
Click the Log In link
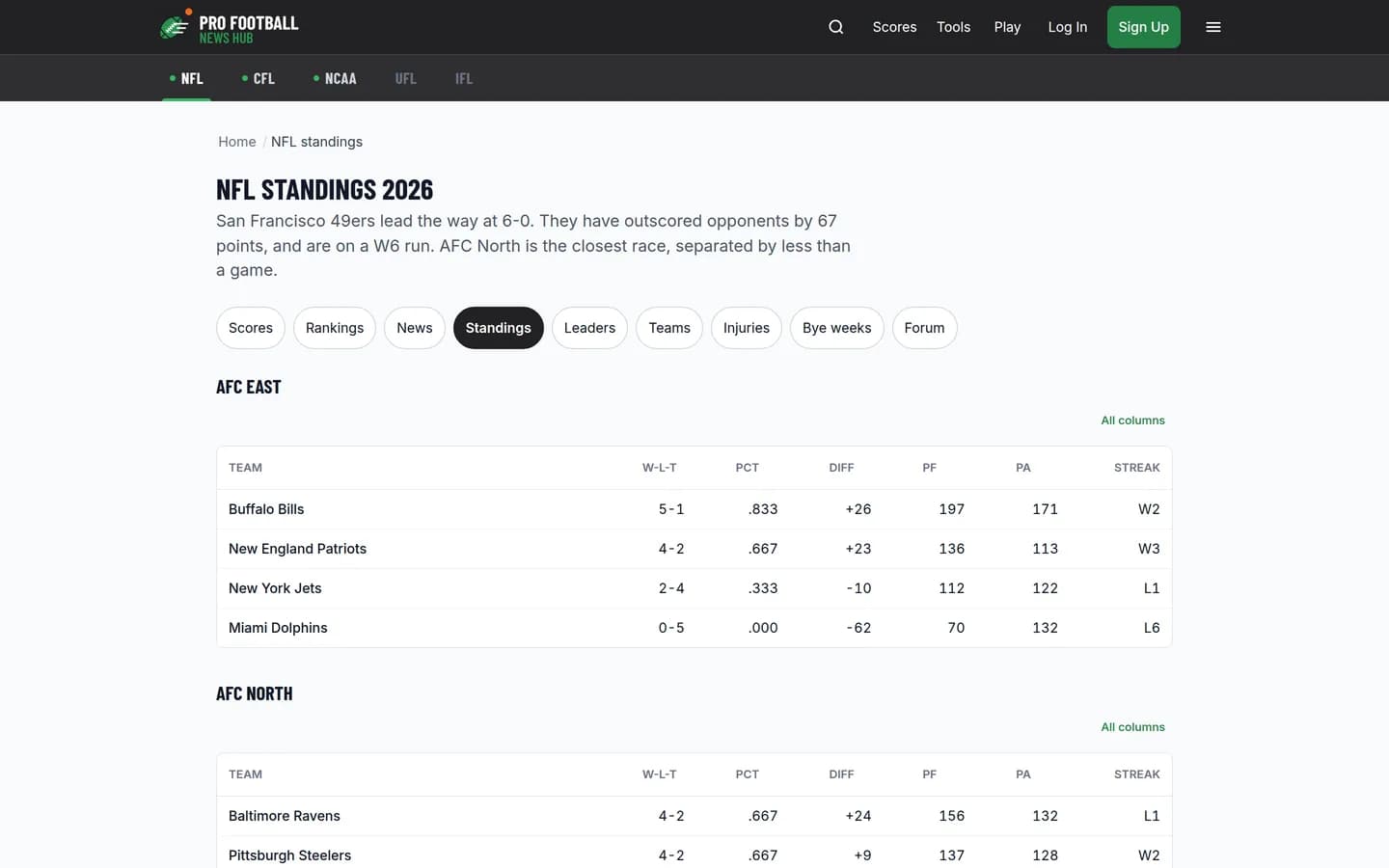point(1067,27)
